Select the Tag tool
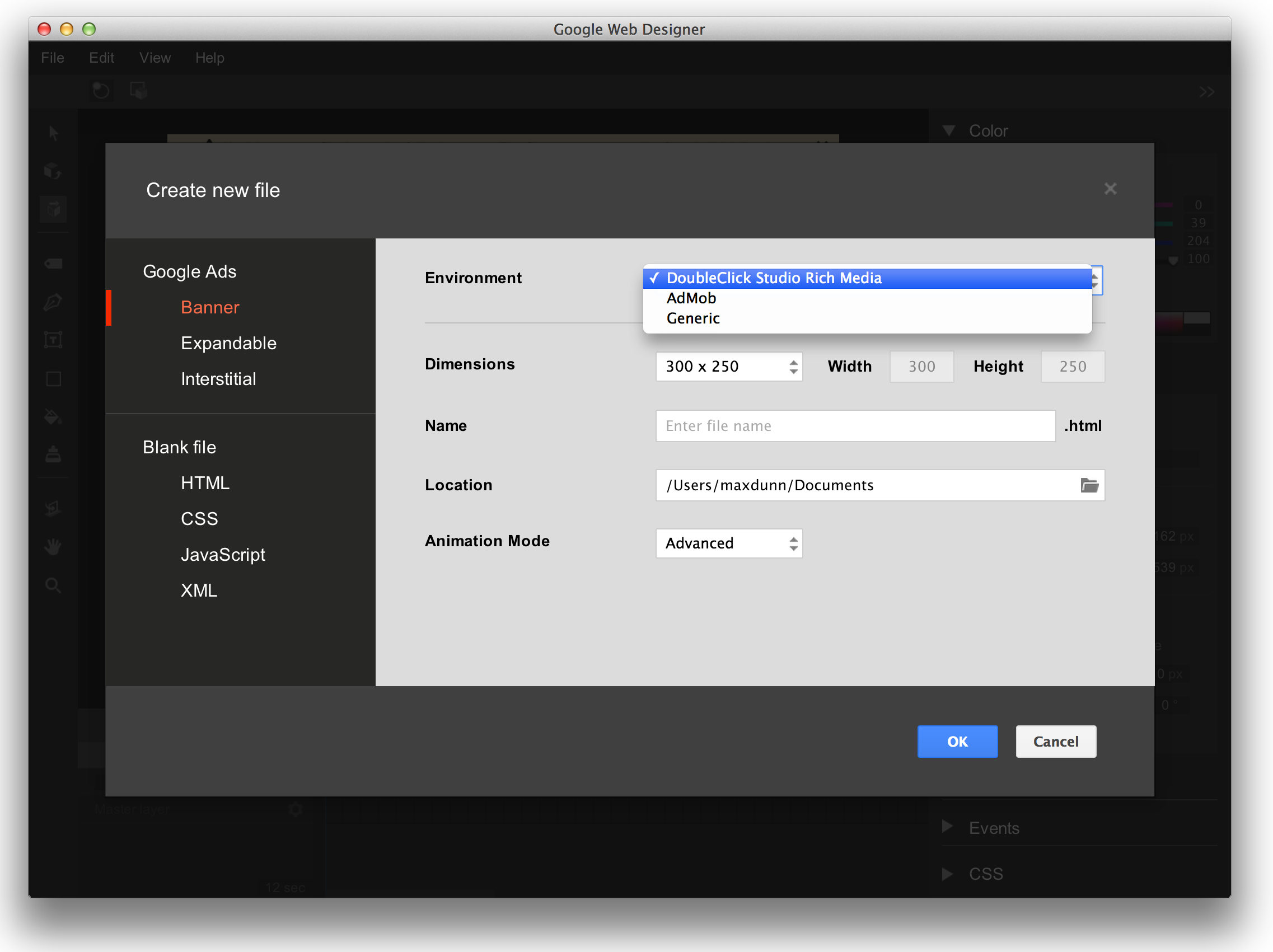Screen dimensions: 1273x952 click(x=54, y=264)
